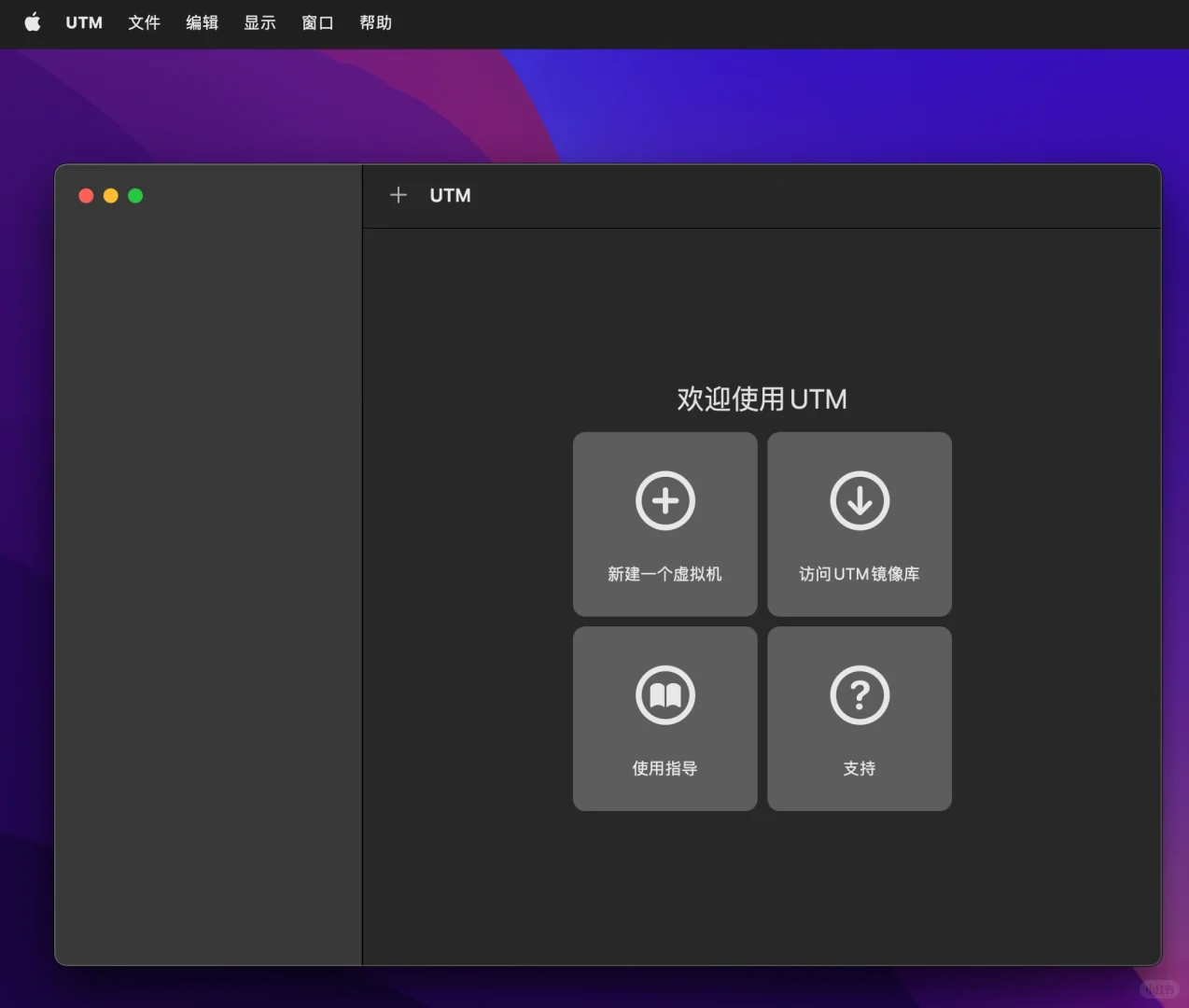Open the Apple menu
This screenshot has width=1189, height=1008.
tap(32, 22)
